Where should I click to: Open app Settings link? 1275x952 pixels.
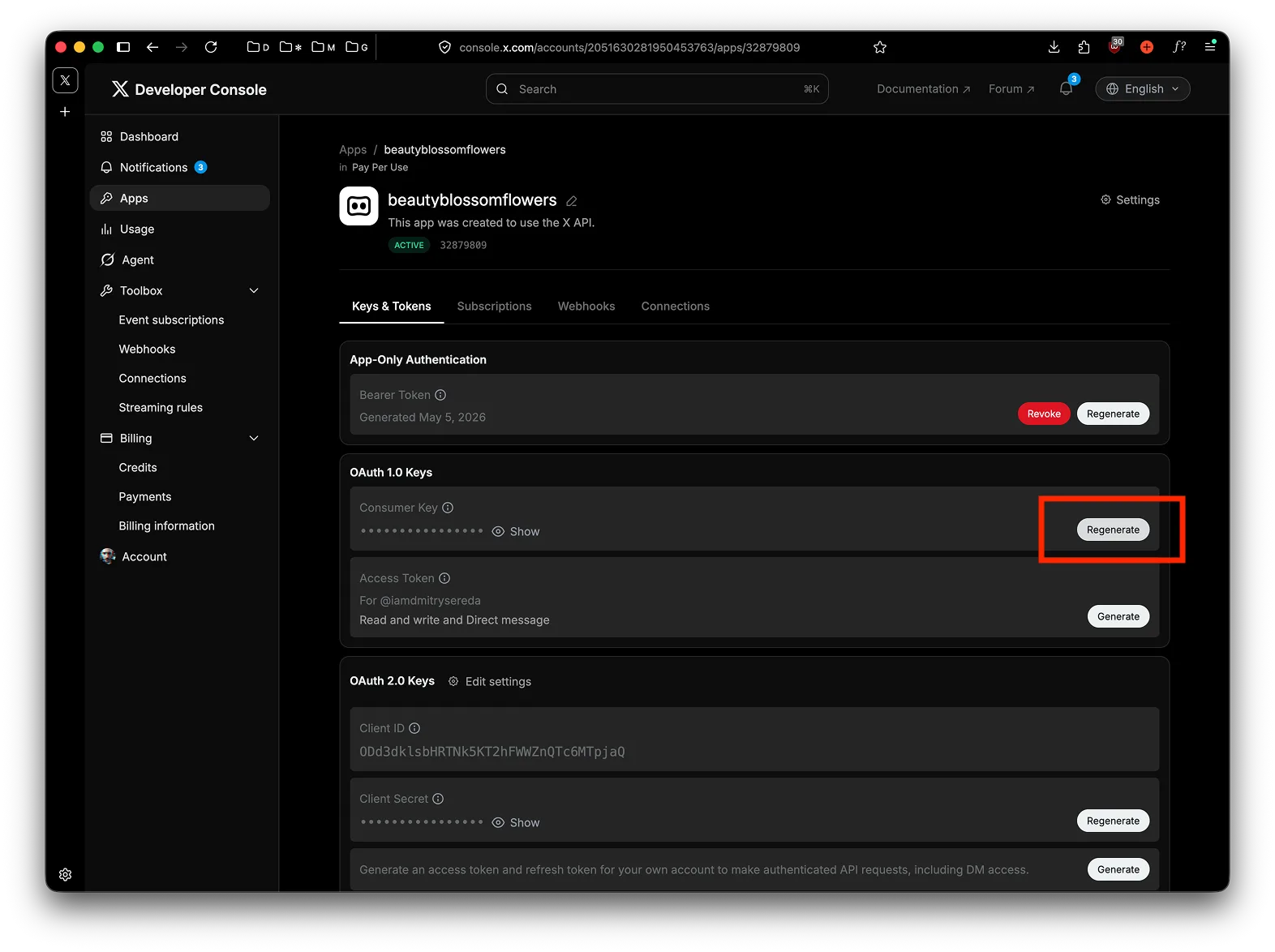coord(1130,199)
